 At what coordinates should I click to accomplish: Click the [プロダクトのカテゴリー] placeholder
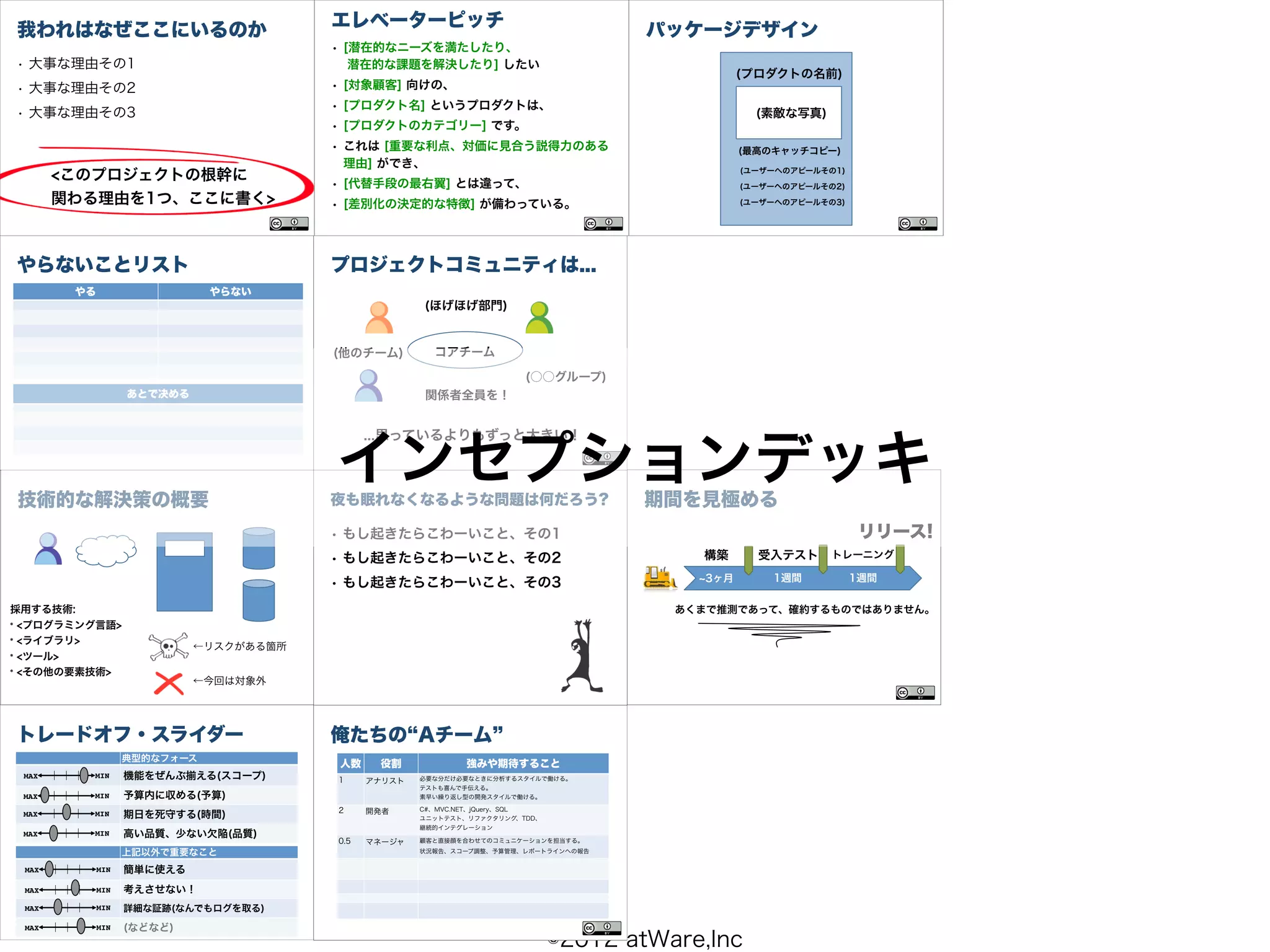coord(415,125)
